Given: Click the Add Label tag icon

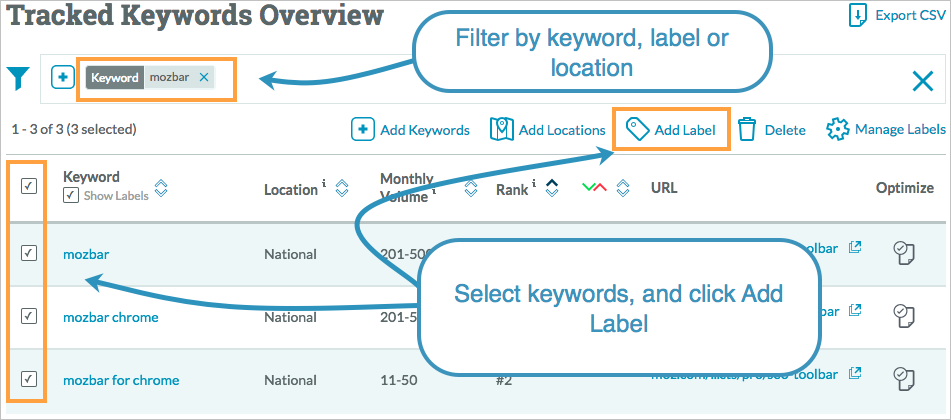Looking at the screenshot, I should click(637, 129).
